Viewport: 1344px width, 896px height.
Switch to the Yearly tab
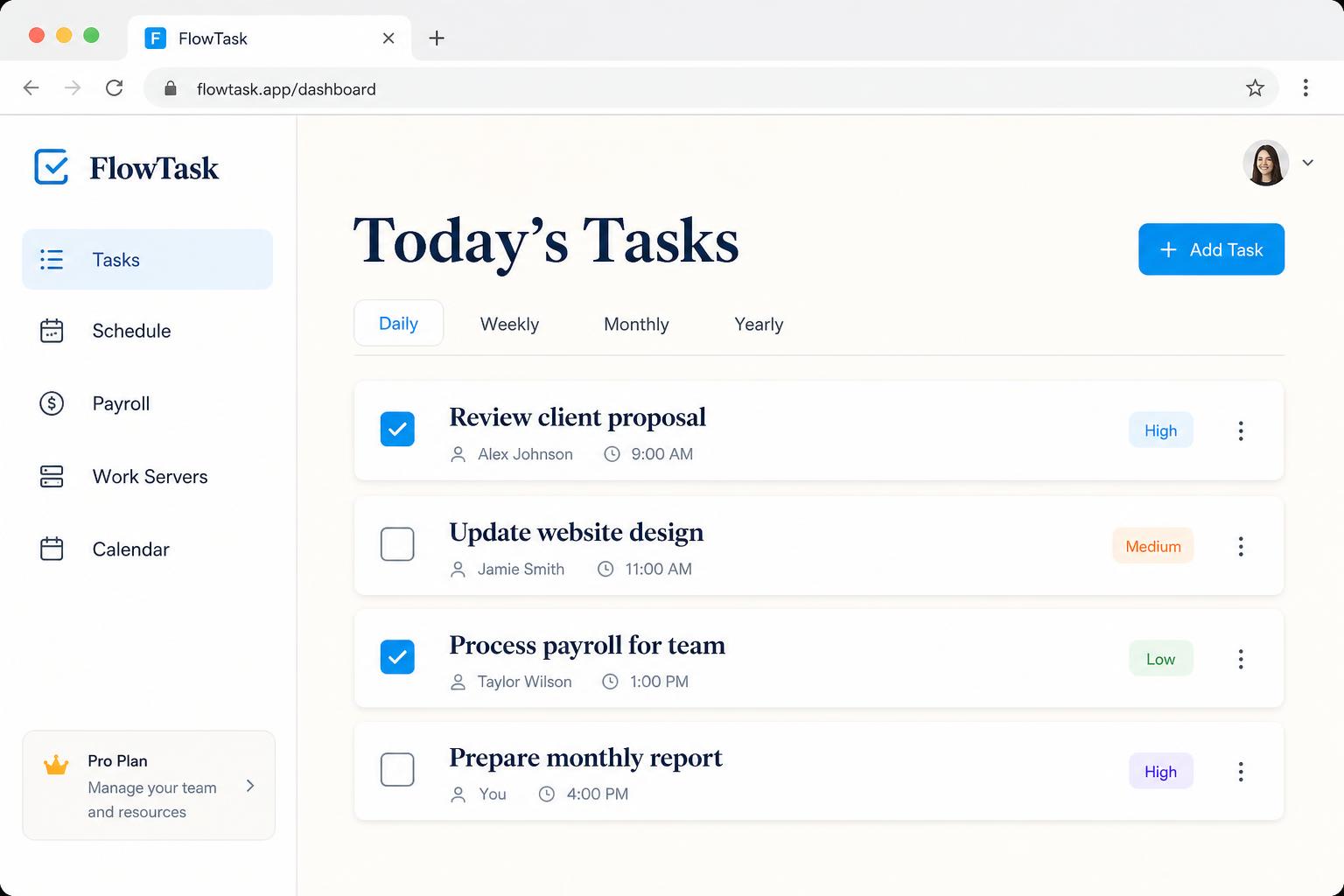click(x=759, y=324)
